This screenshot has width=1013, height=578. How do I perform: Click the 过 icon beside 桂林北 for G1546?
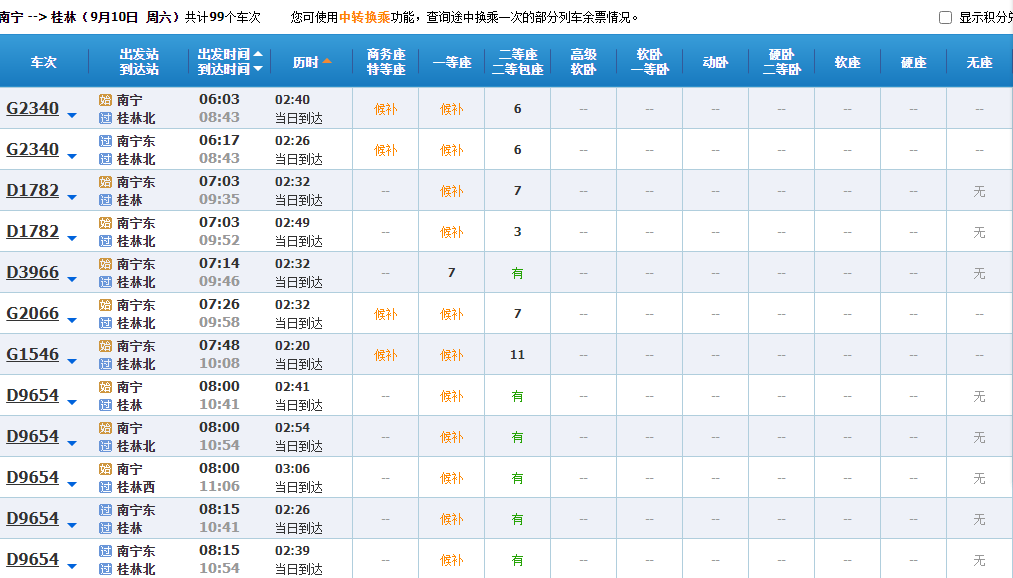(x=105, y=364)
